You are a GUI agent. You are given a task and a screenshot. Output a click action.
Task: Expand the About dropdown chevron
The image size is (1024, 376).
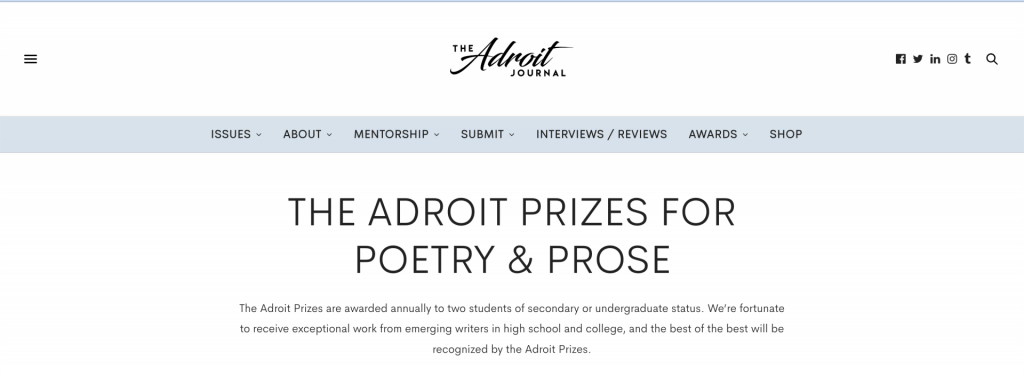click(x=329, y=134)
